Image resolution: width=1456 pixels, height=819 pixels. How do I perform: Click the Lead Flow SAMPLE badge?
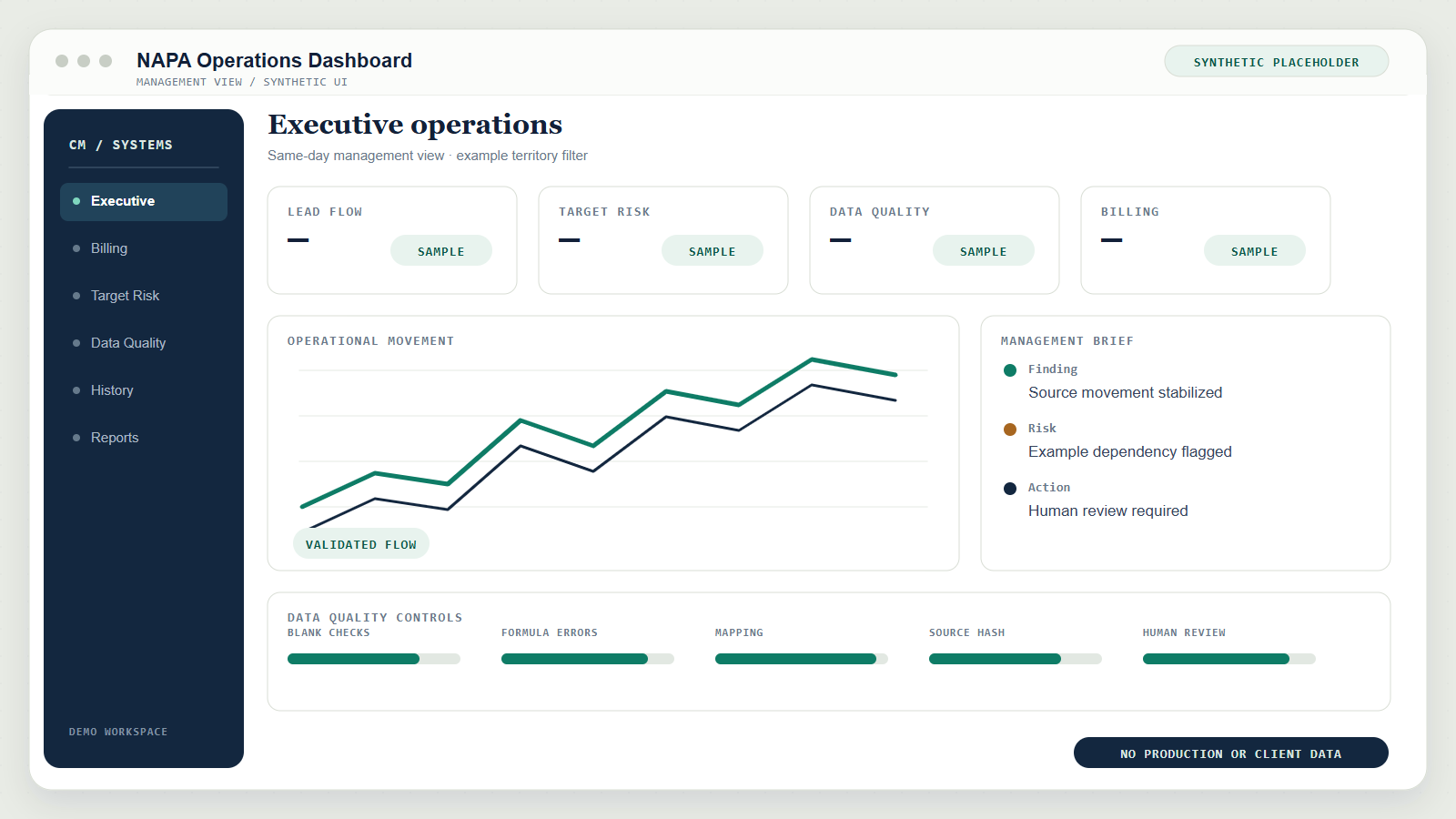[x=441, y=251]
